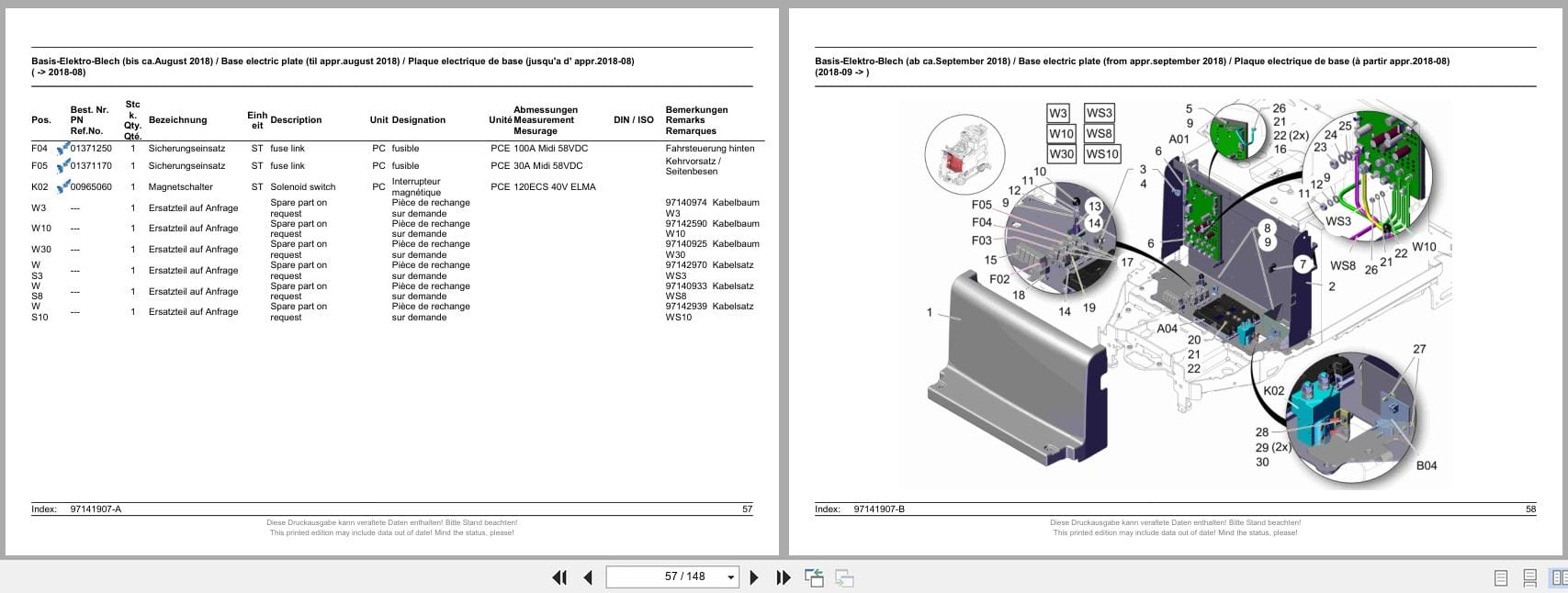Image resolution: width=1568 pixels, height=593 pixels.
Task: Click the greyed next view icon
Action: coord(844,578)
